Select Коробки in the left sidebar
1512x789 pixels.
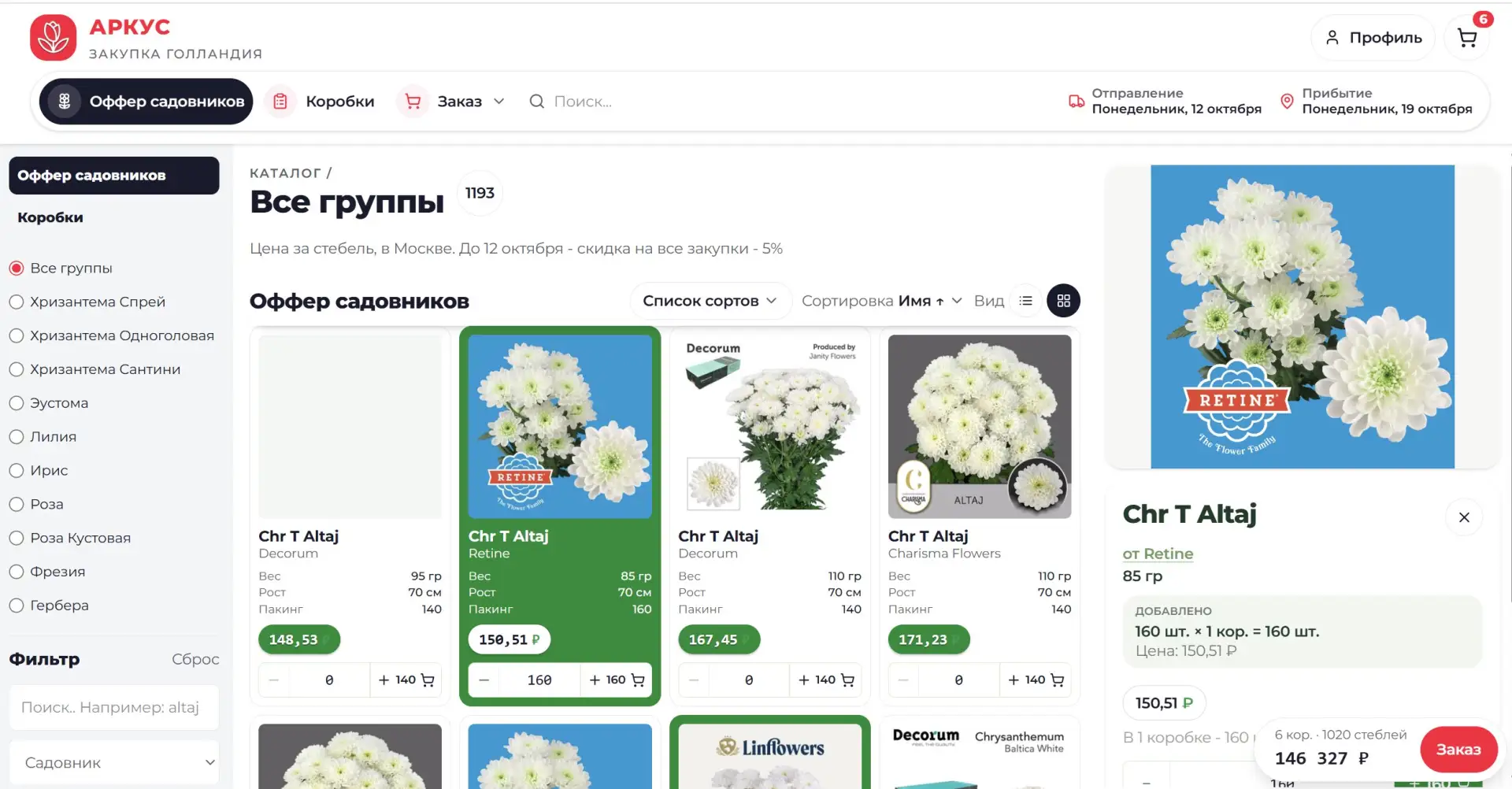50,217
